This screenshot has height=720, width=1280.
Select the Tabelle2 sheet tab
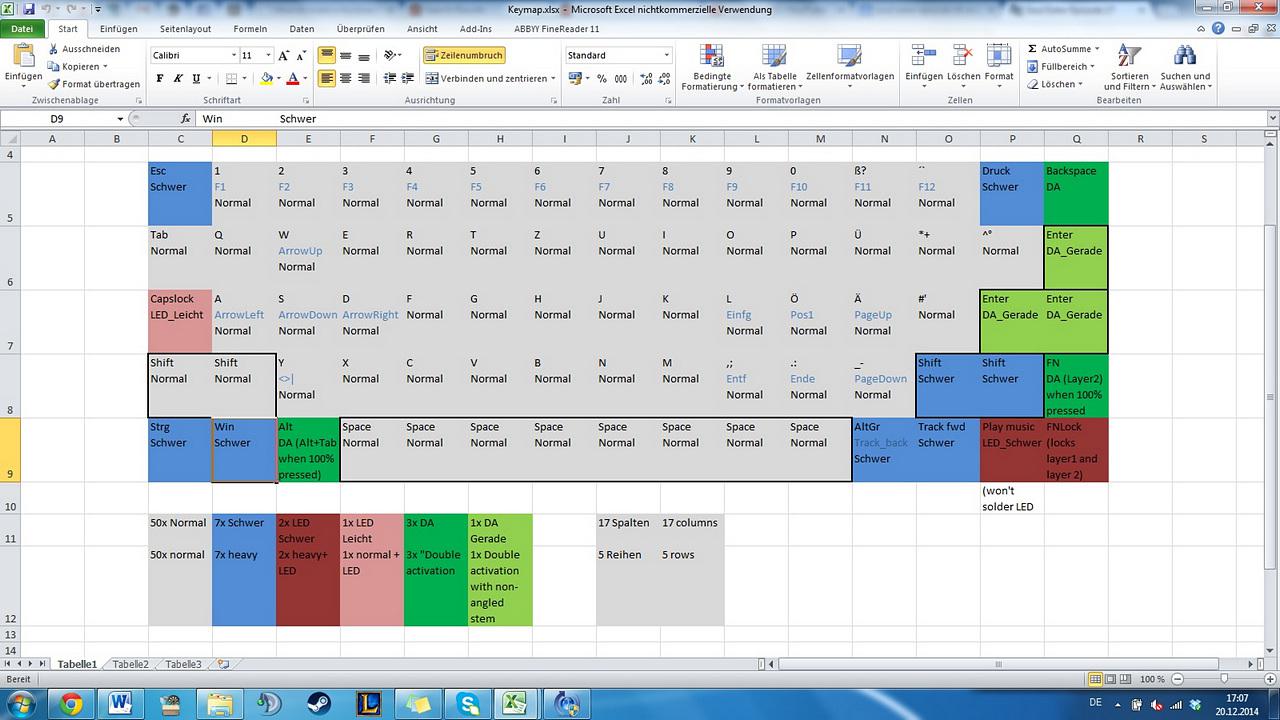point(130,664)
